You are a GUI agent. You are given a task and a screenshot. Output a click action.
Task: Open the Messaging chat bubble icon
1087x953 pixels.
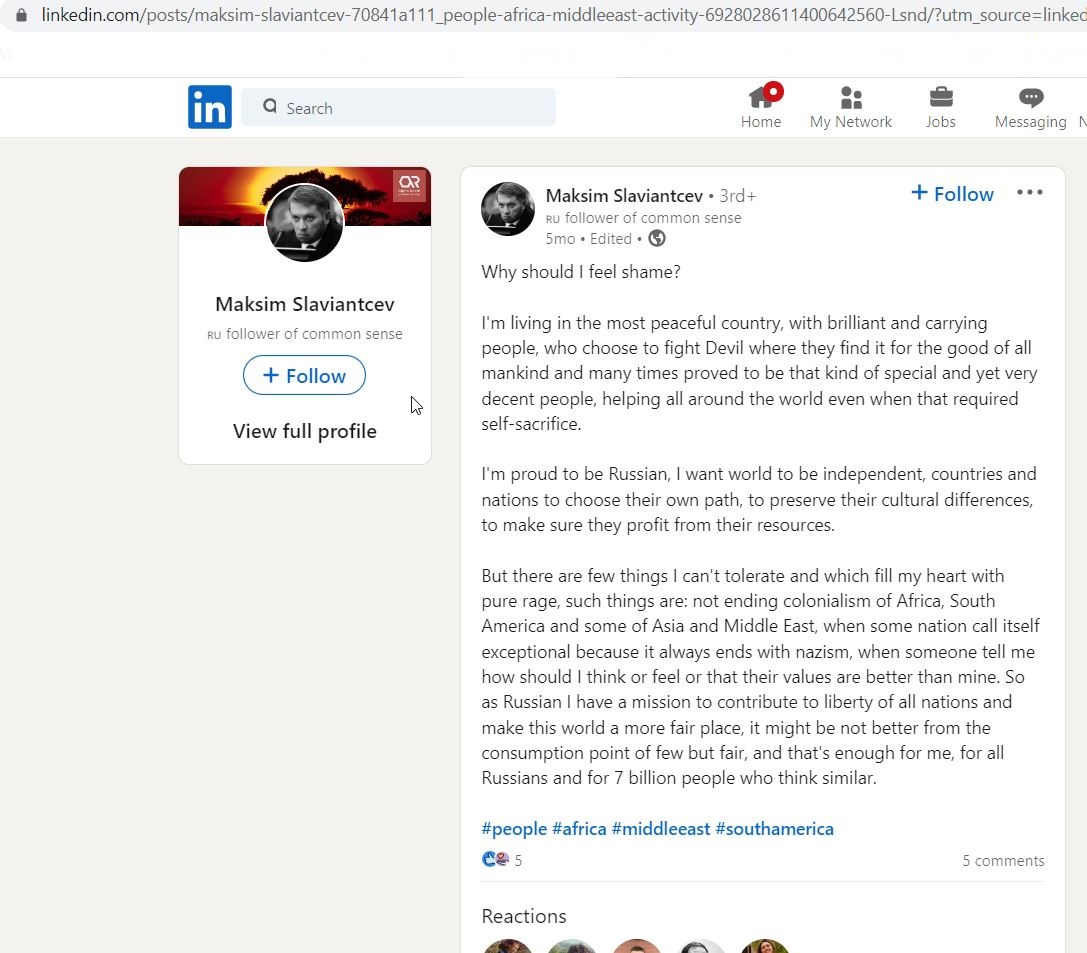(1031, 98)
